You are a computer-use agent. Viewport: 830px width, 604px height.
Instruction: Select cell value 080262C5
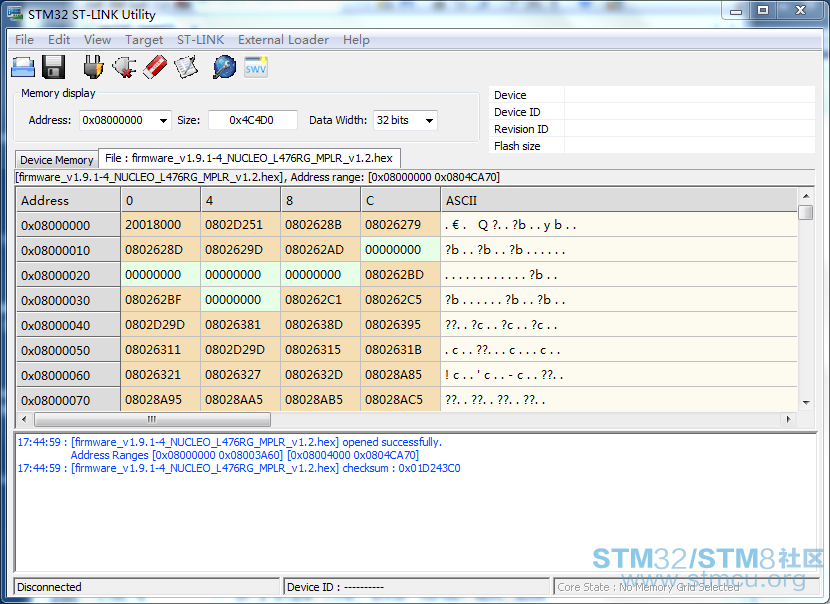(x=401, y=300)
